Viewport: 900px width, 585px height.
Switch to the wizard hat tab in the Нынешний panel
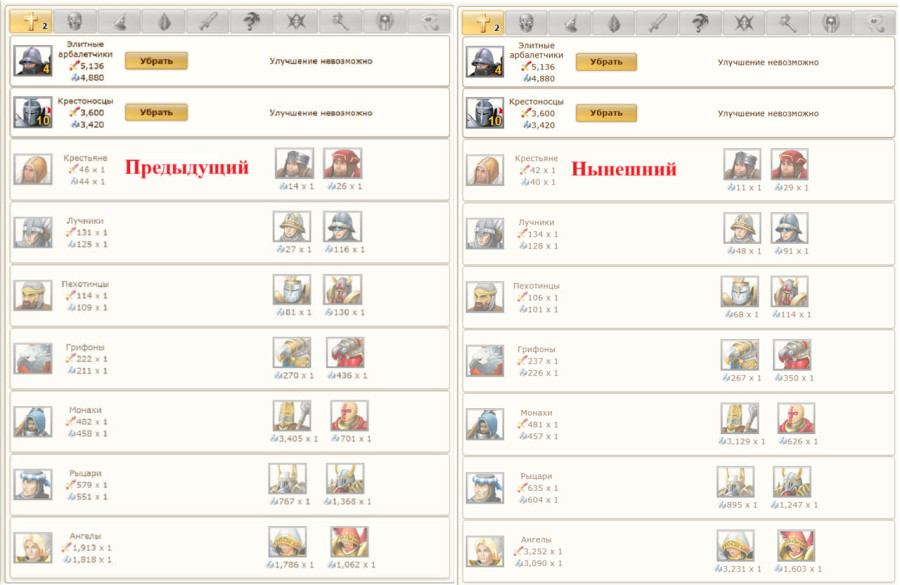[570, 23]
